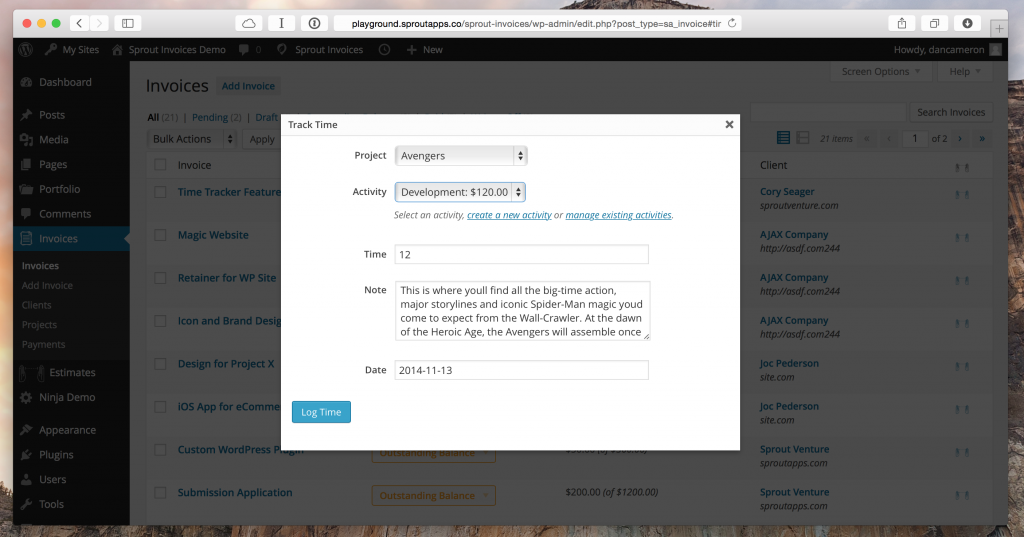Screen dimensions: 1024x537
Task: Click Search Invoices button
Action: [951, 112]
